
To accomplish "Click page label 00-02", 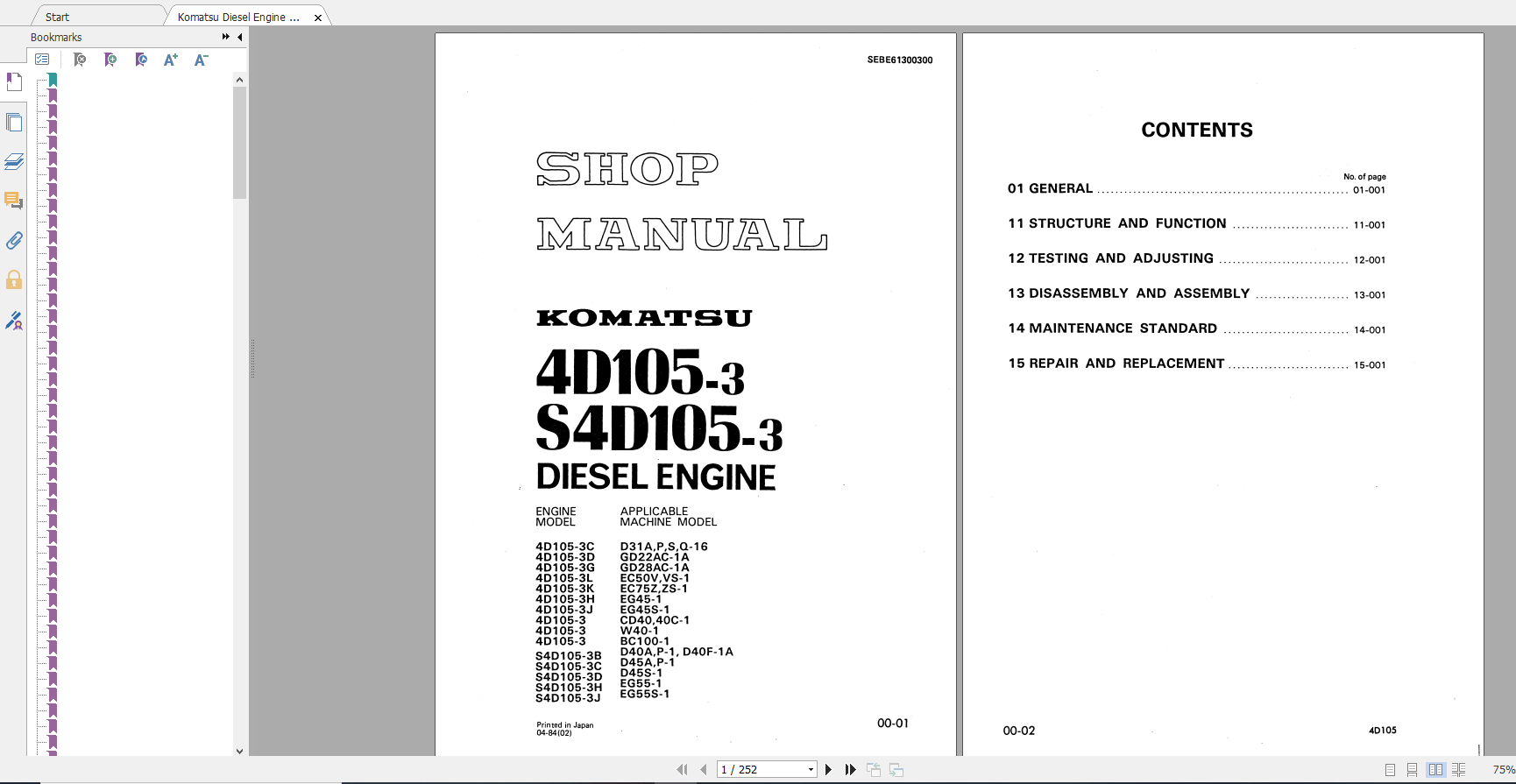I will pyautogui.click(x=1019, y=731).
